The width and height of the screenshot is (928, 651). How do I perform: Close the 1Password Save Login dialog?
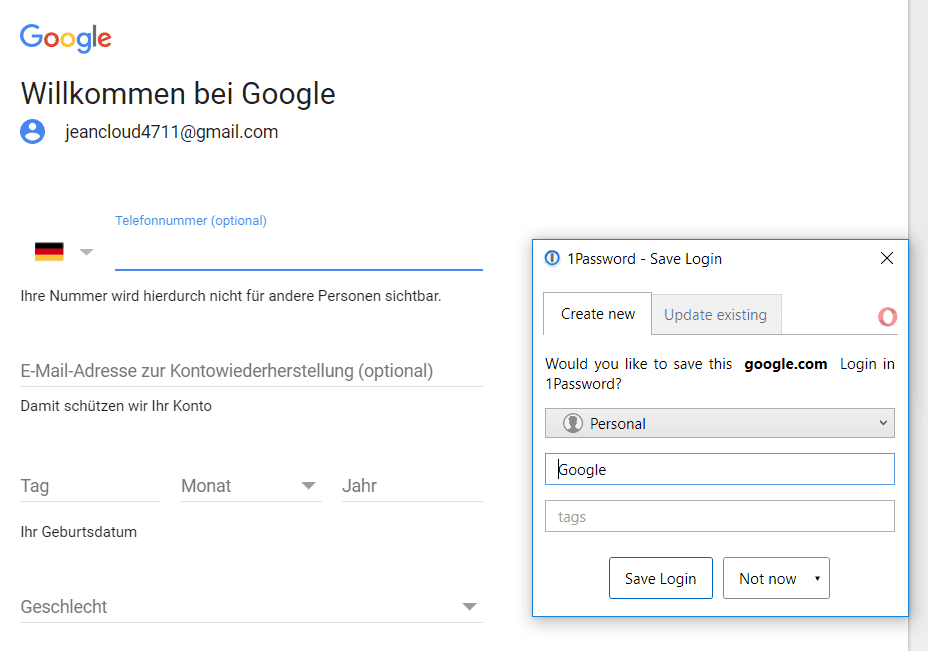[887, 258]
